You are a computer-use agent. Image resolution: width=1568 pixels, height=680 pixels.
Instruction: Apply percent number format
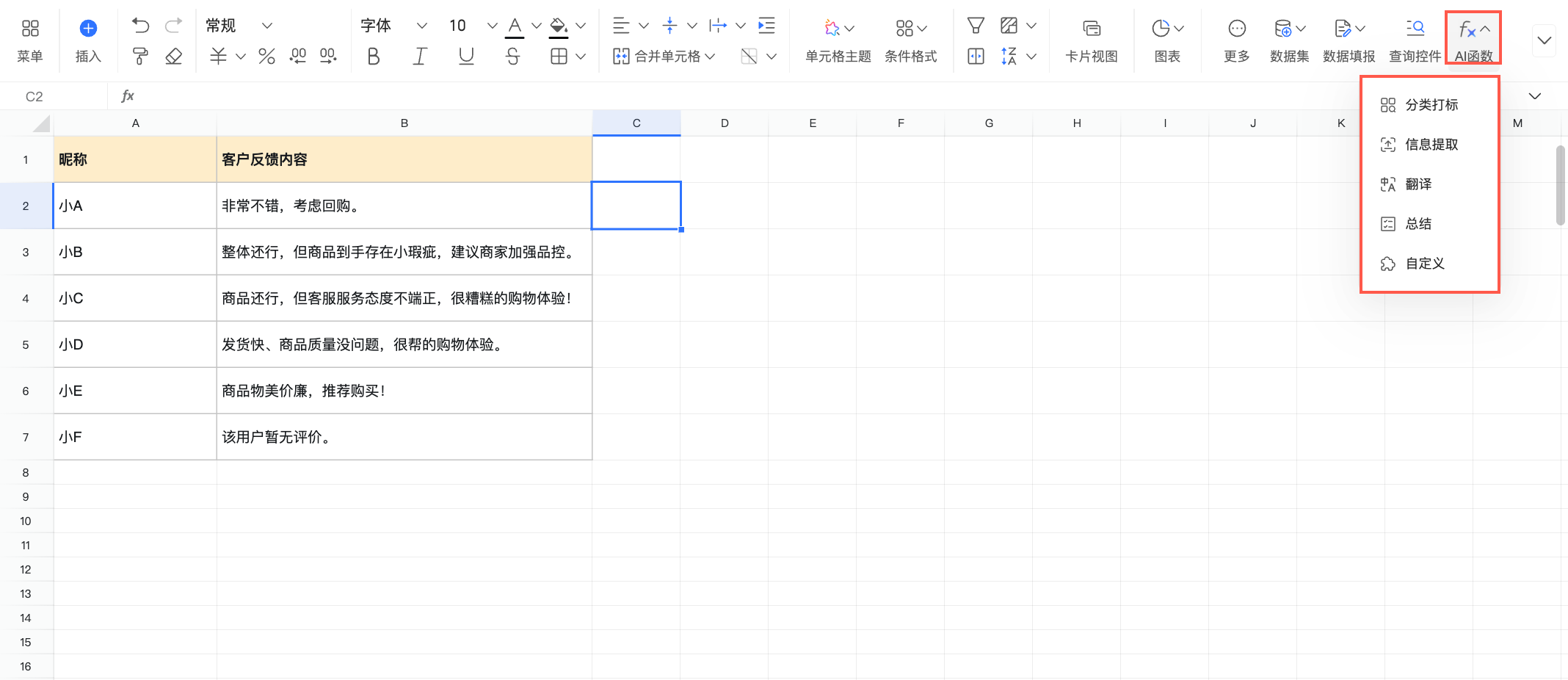click(266, 56)
